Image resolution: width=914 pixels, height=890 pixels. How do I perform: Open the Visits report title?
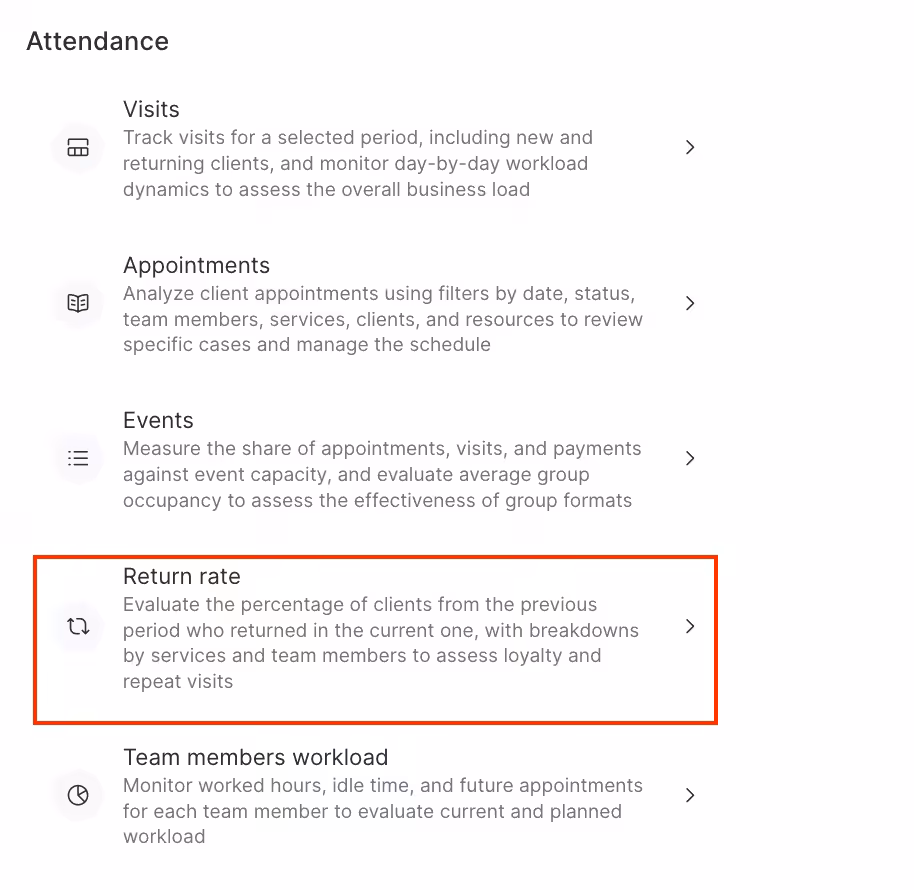pyautogui.click(x=151, y=109)
